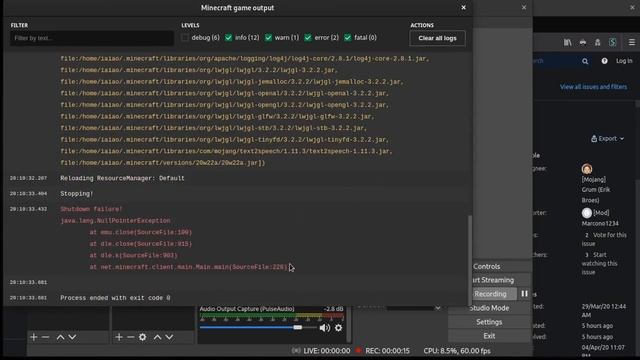Move scene down arrow
Image resolution: width=640 pixels, height=360 pixels.
pyautogui.click(x=72, y=337)
